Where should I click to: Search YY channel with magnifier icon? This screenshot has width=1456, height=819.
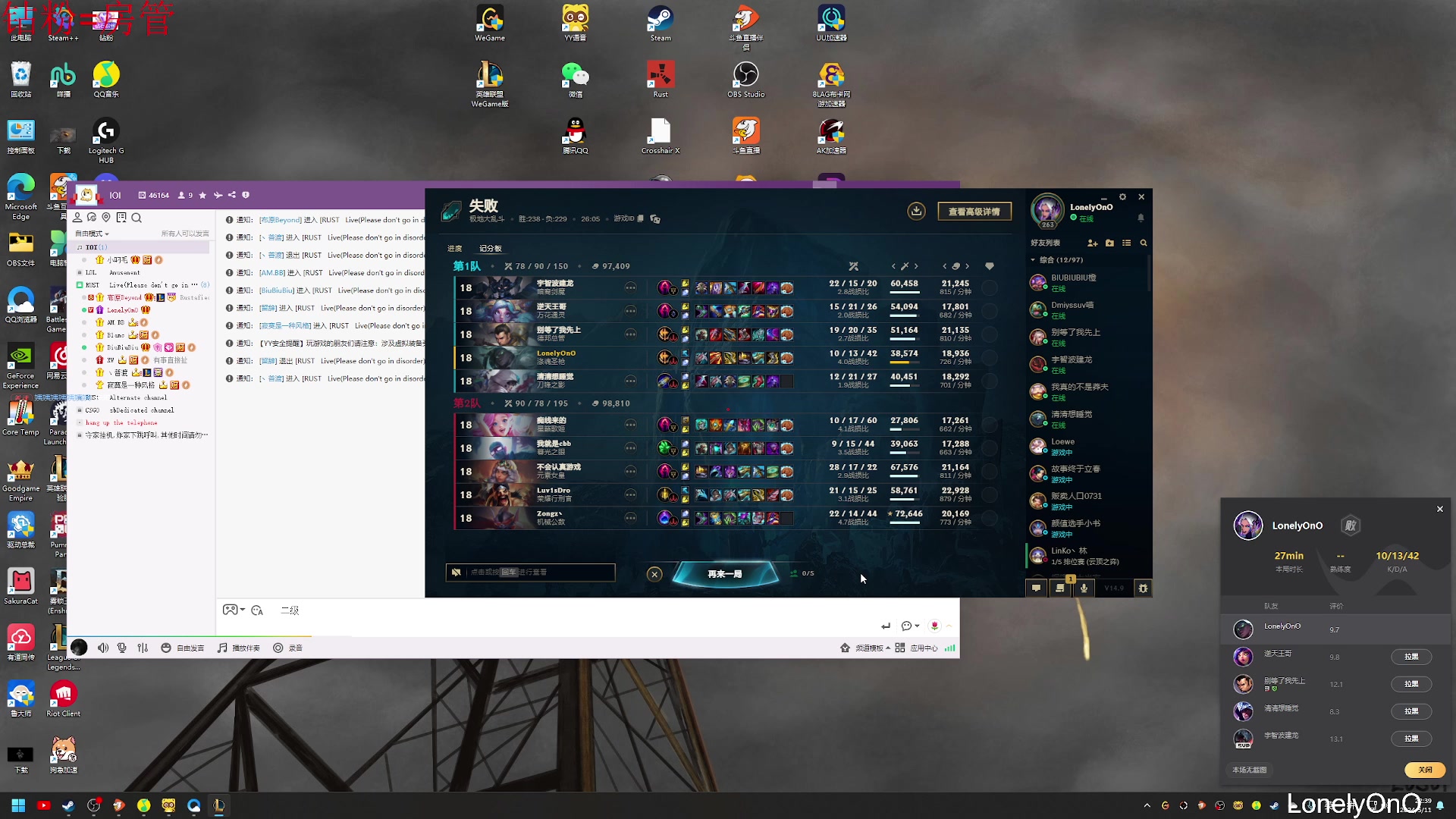(x=136, y=218)
